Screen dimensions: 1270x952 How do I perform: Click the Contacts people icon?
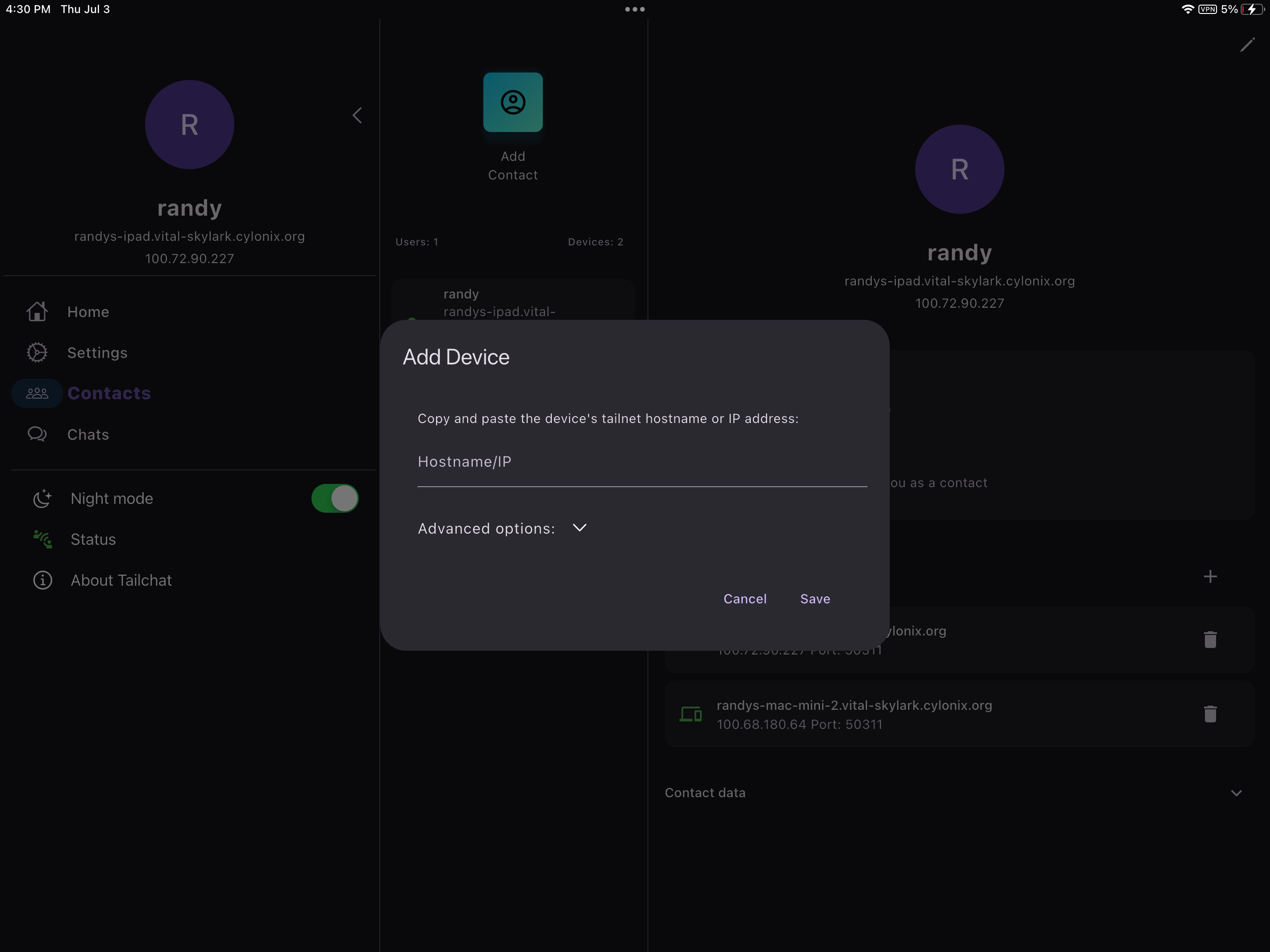point(37,393)
